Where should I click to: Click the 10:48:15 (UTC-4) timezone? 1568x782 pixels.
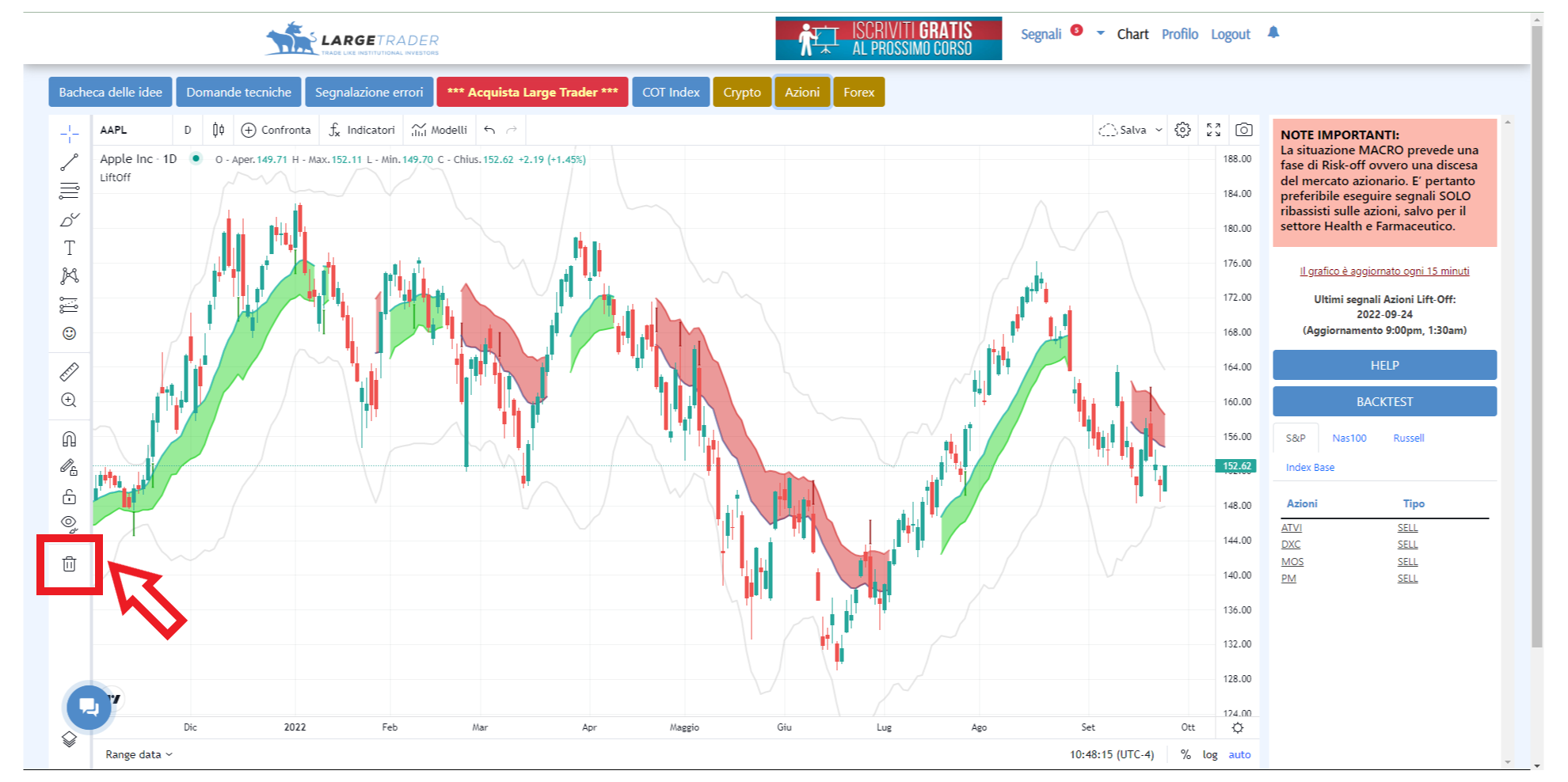point(1112,754)
